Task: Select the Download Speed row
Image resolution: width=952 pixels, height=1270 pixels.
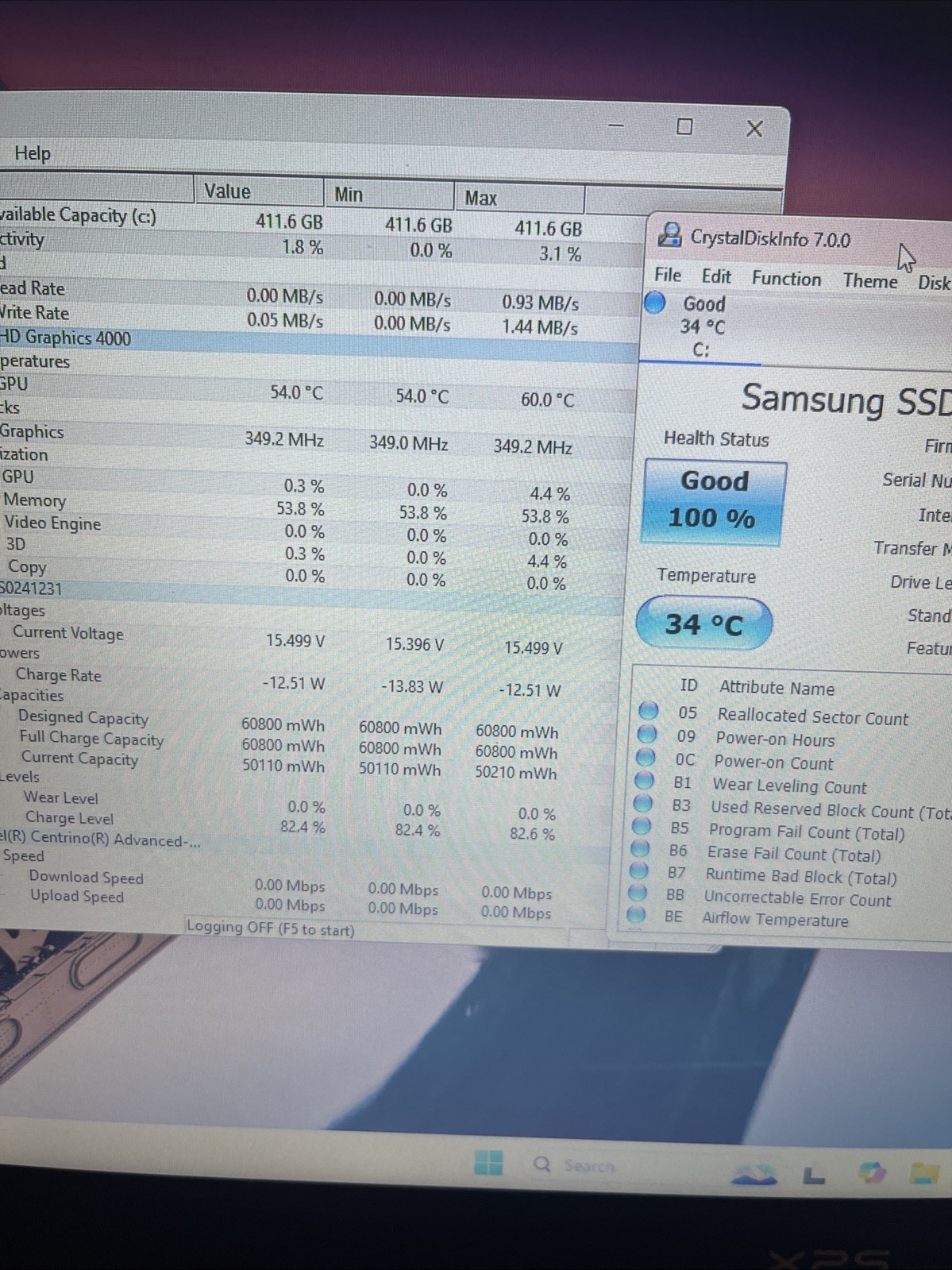Action: click(303, 884)
